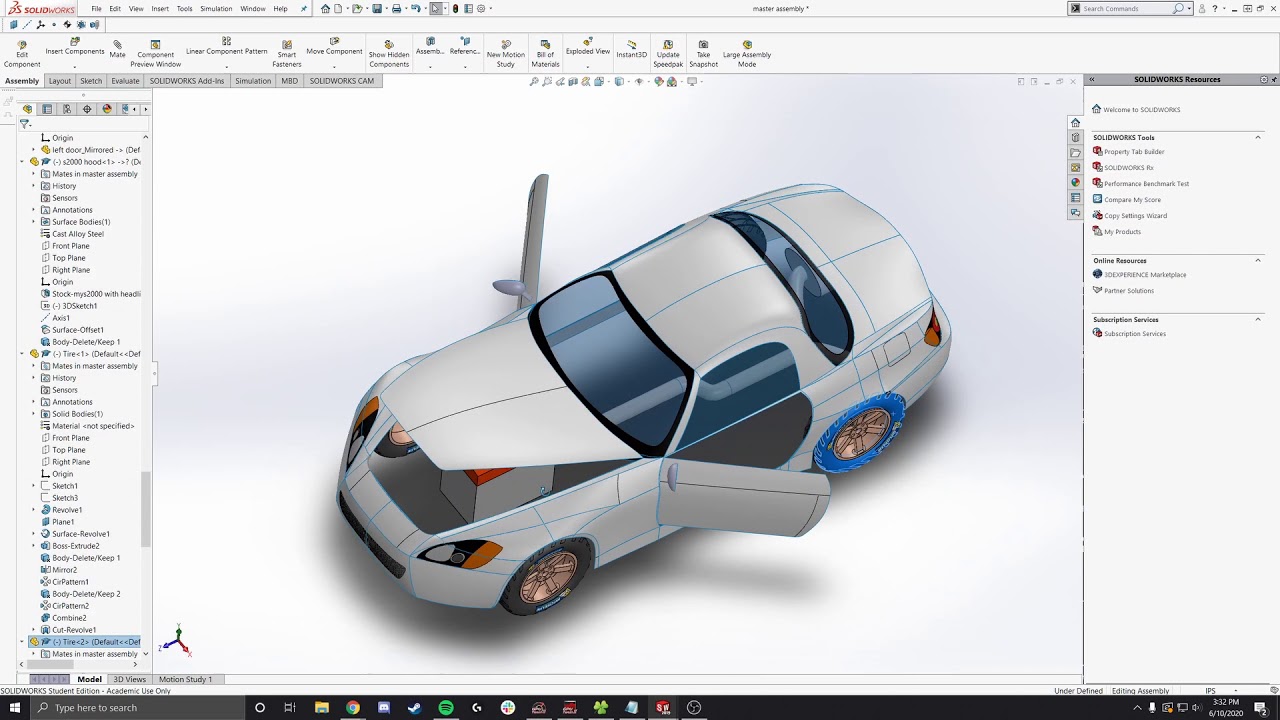Click the Search Commands field
Screen dimensions: 1280x720
1126,8
